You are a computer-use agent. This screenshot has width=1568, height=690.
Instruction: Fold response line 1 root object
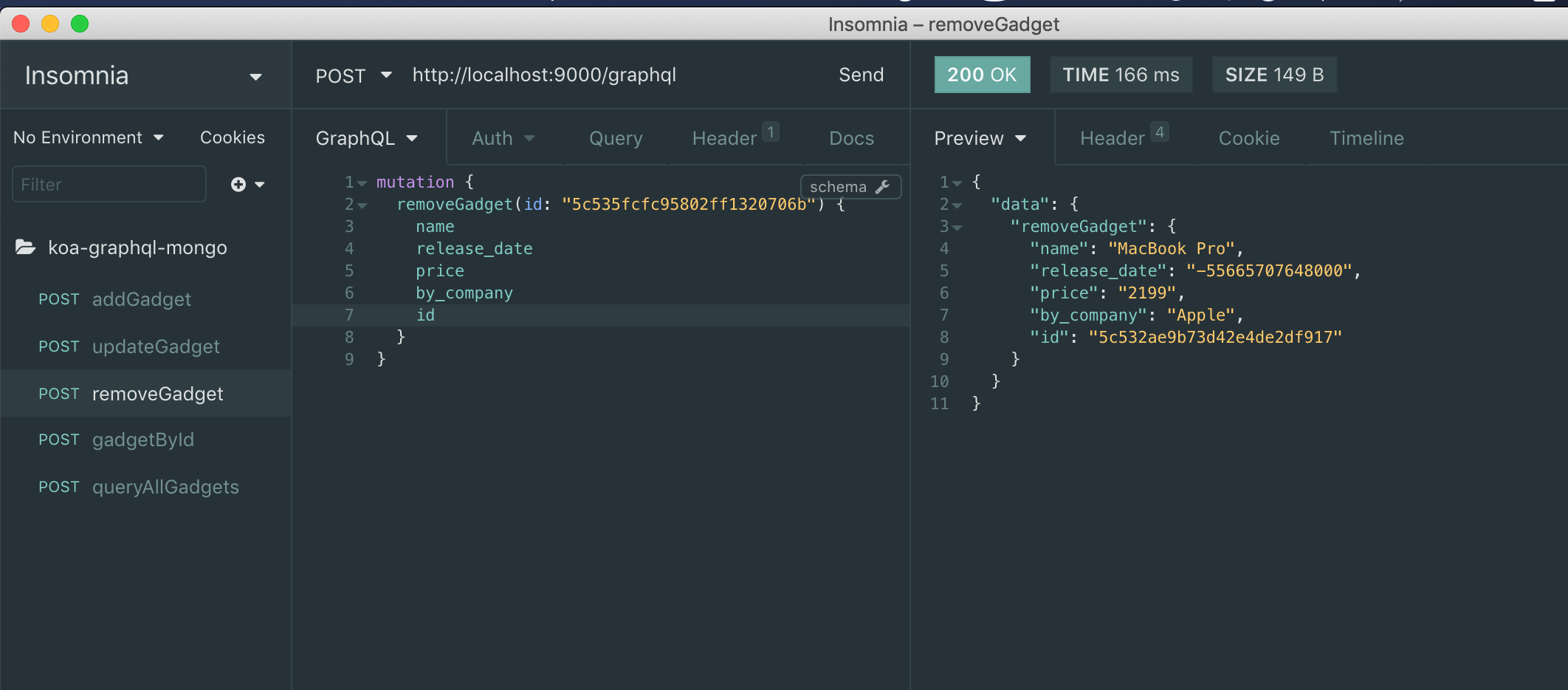(x=957, y=183)
